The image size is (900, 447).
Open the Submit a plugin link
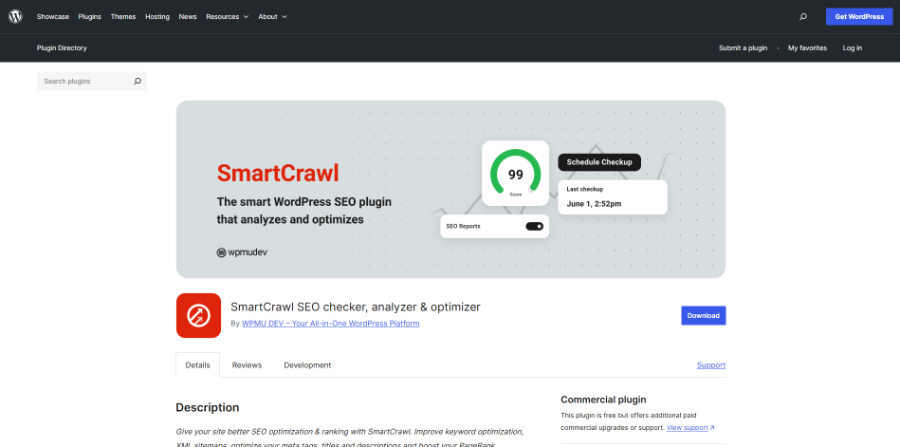coord(743,48)
